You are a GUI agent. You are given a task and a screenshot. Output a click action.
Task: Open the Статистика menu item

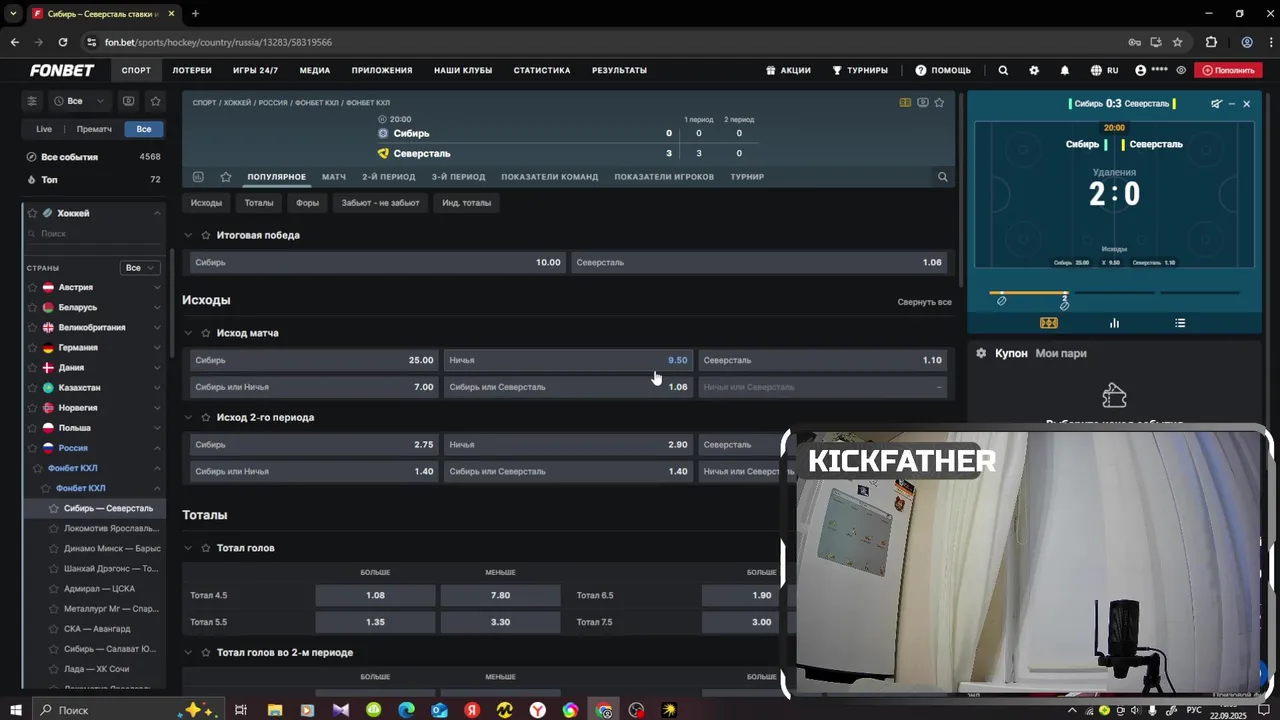click(x=542, y=70)
